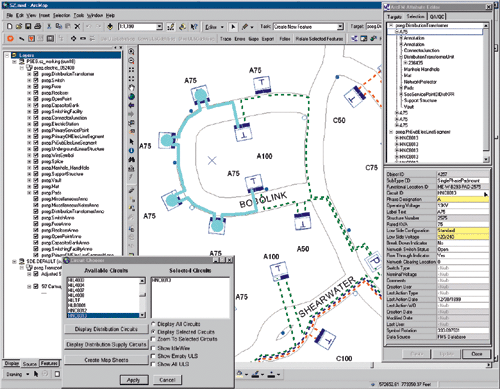Open the Selection menu
Screen dimensions: 500x389
[x=62, y=15]
